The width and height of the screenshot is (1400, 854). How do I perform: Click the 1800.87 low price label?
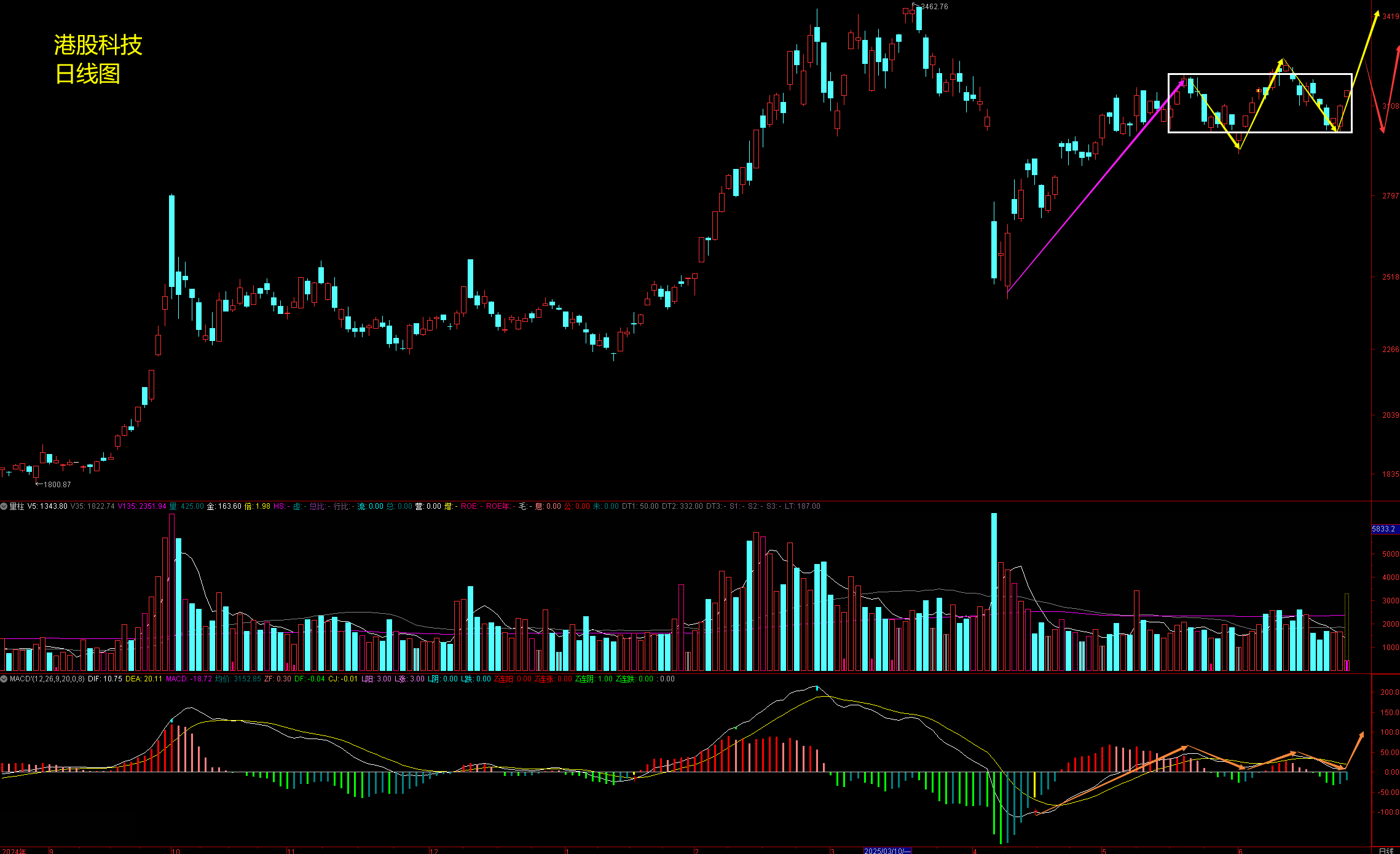(57, 485)
